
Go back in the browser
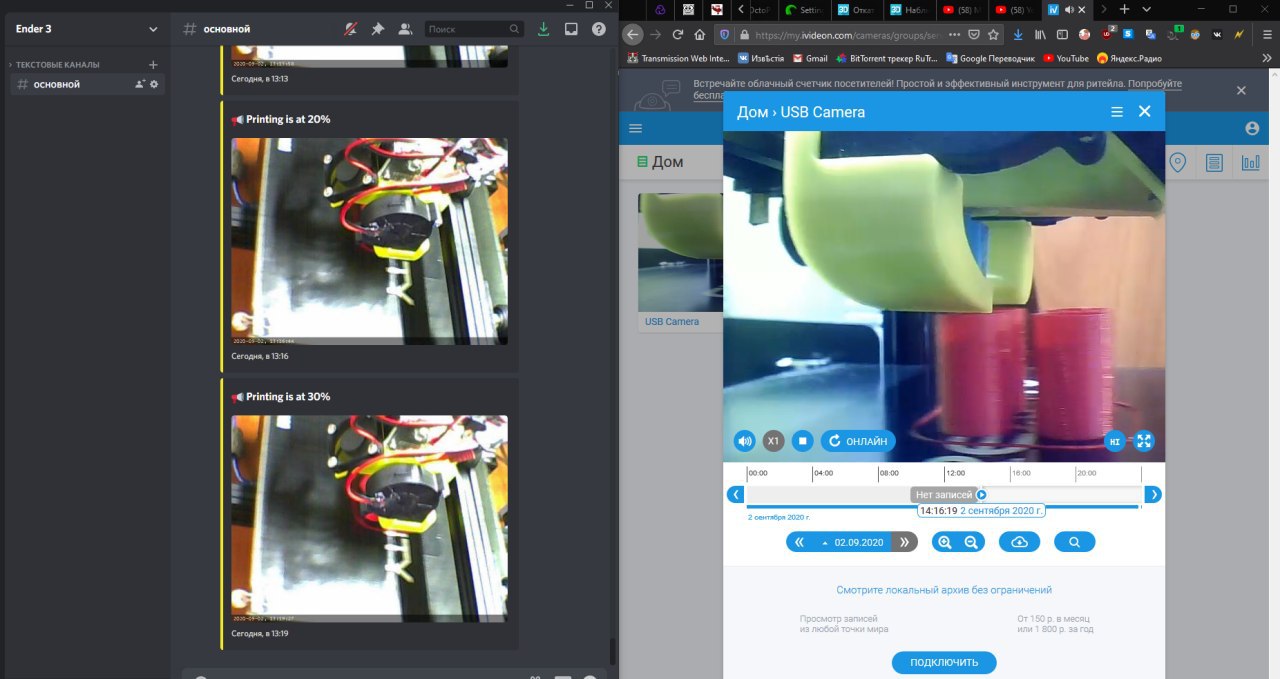632,34
